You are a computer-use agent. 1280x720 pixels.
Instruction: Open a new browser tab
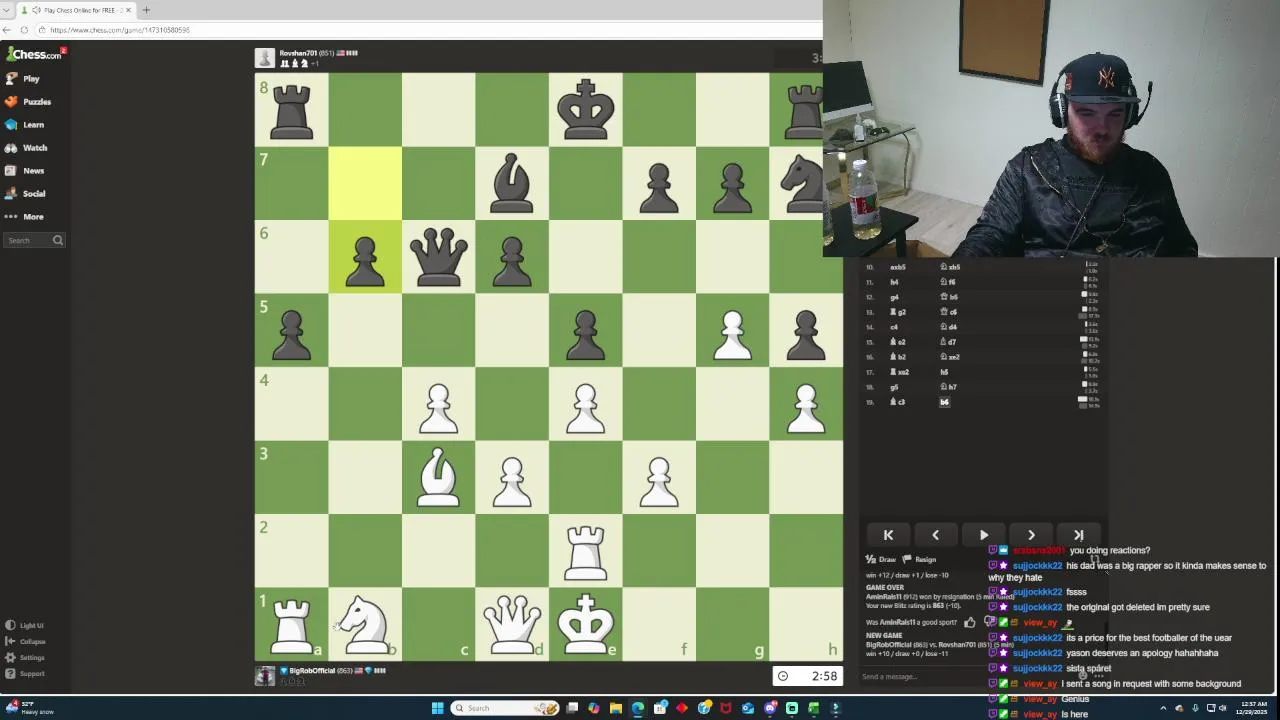(x=146, y=10)
